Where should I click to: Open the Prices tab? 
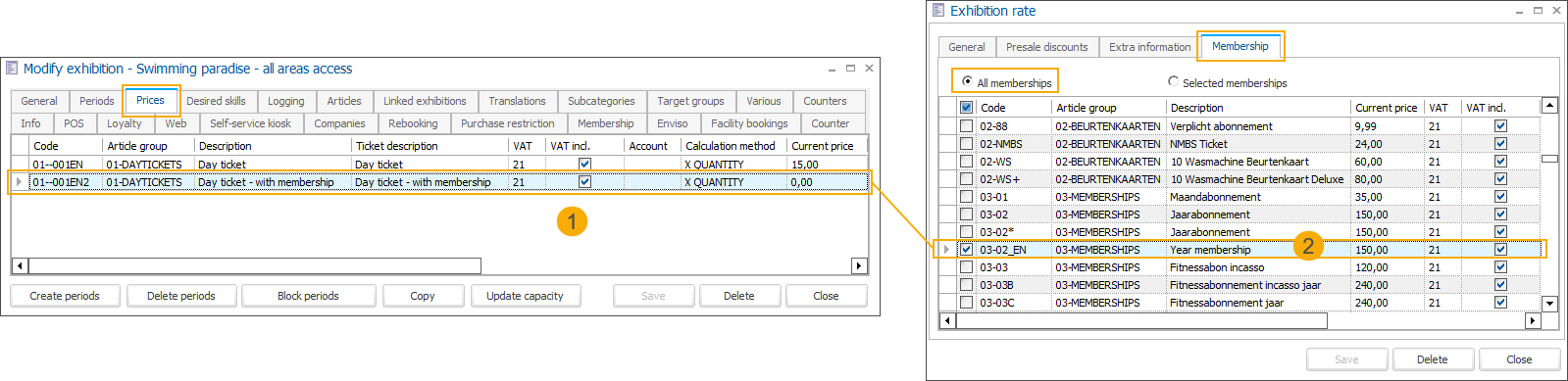151,100
